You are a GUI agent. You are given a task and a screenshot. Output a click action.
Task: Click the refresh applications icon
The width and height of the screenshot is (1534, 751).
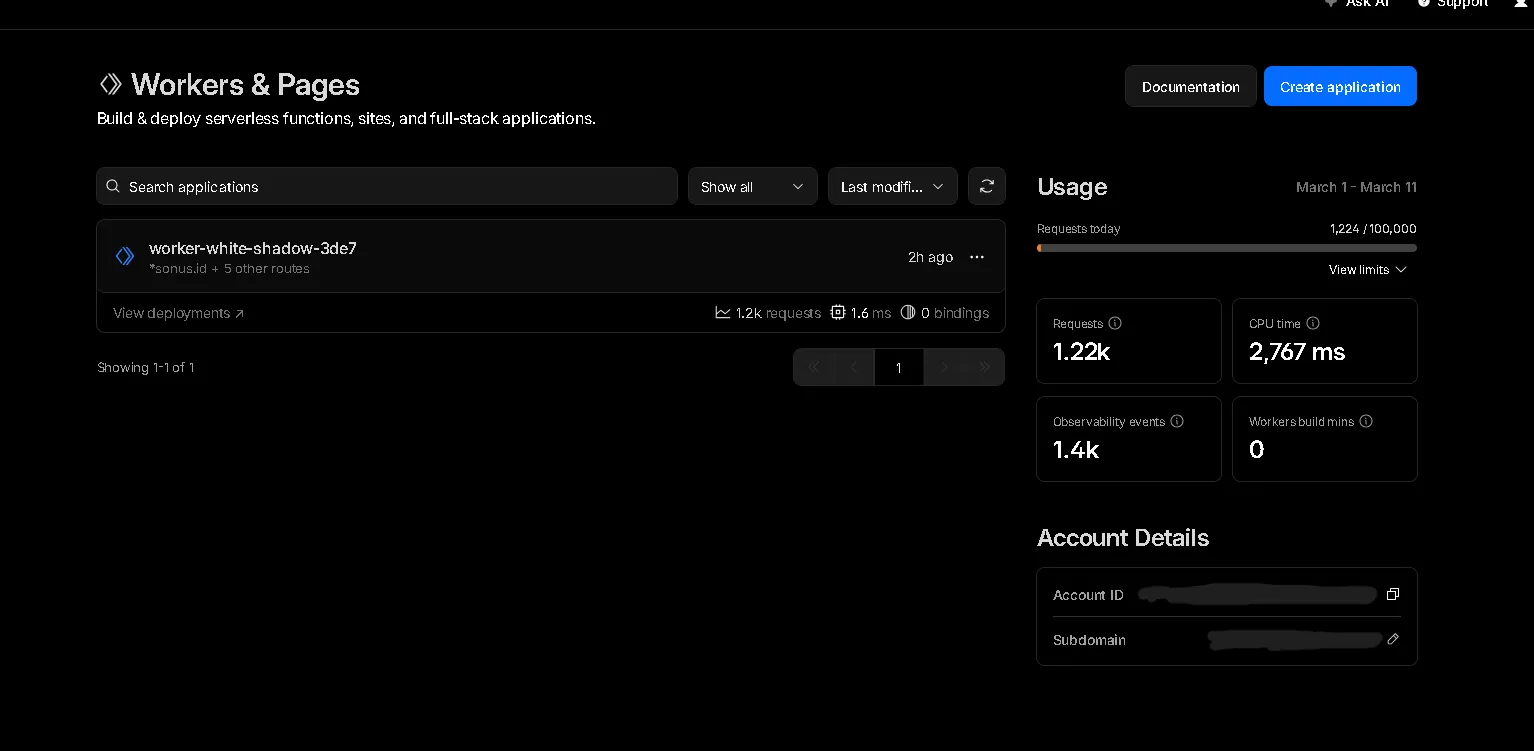click(986, 186)
